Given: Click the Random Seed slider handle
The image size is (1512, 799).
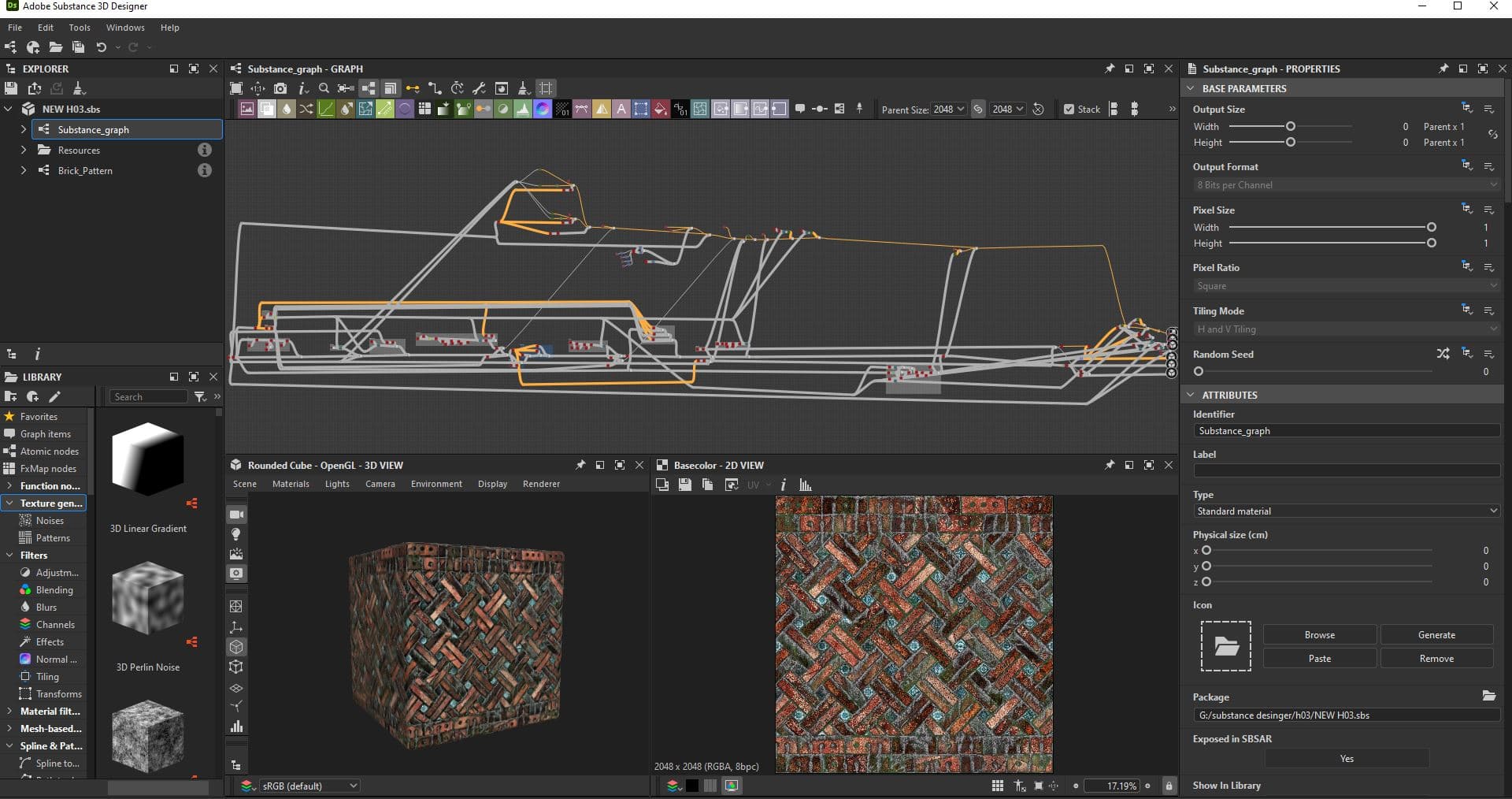Looking at the screenshot, I should (1199, 371).
